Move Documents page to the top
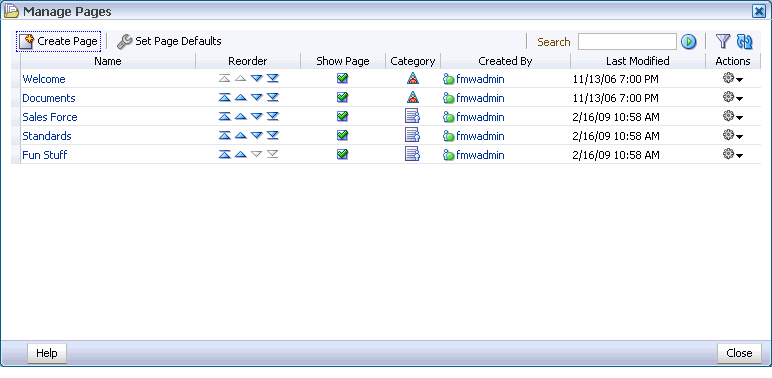 pos(225,97)
